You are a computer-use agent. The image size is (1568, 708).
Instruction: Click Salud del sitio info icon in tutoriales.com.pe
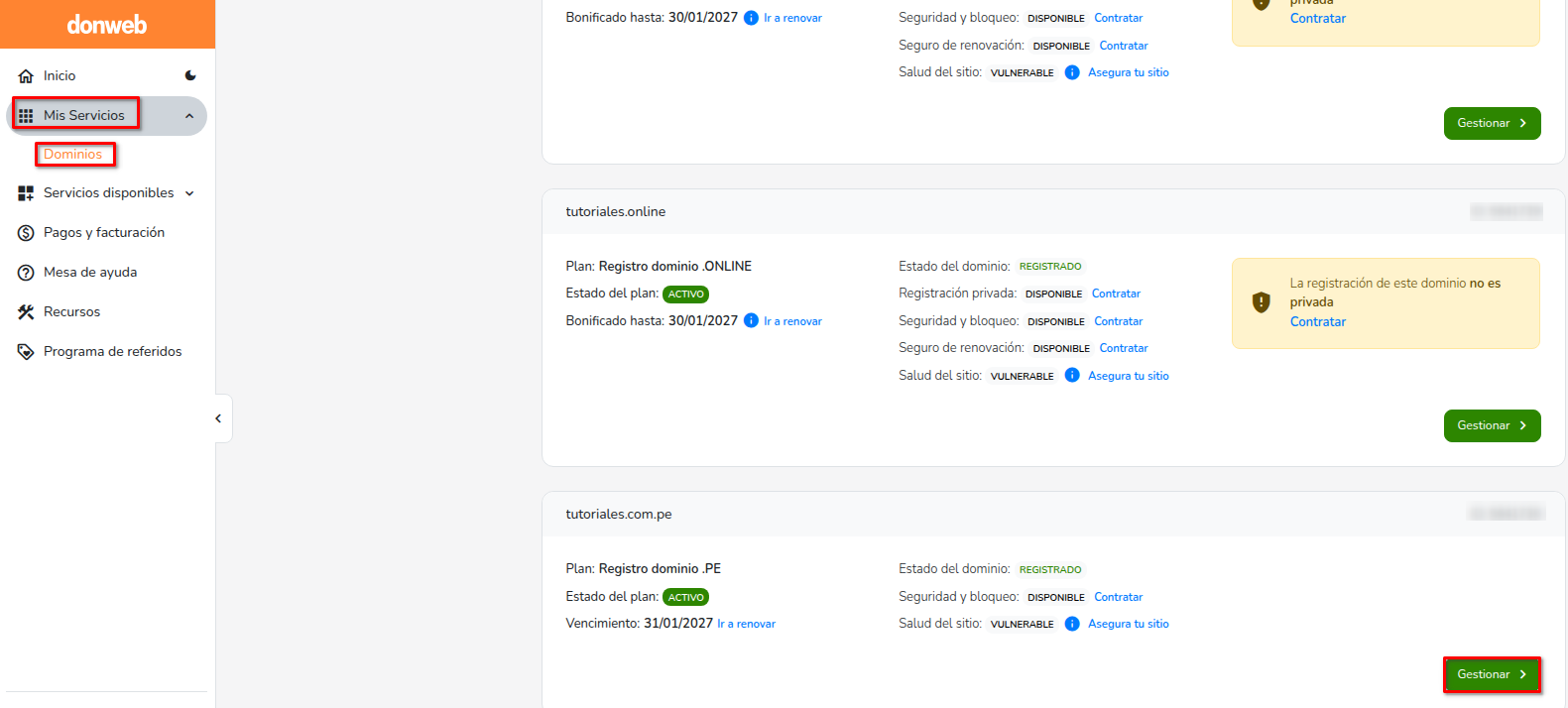[1072, 624]
